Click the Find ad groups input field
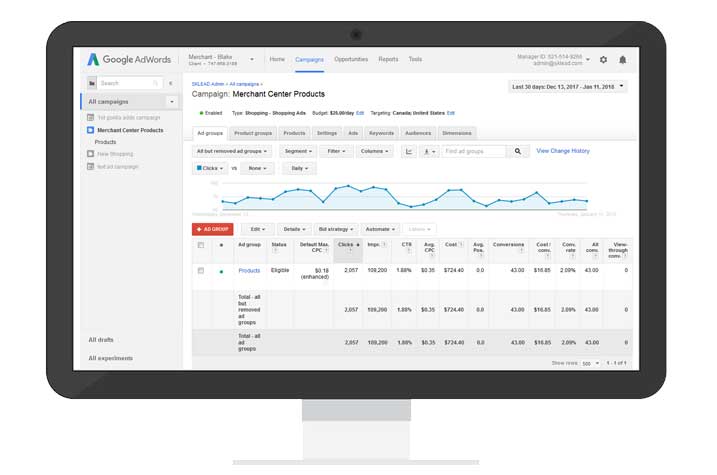Viewport: 717px width, 475px height. [x=474, y=151]
